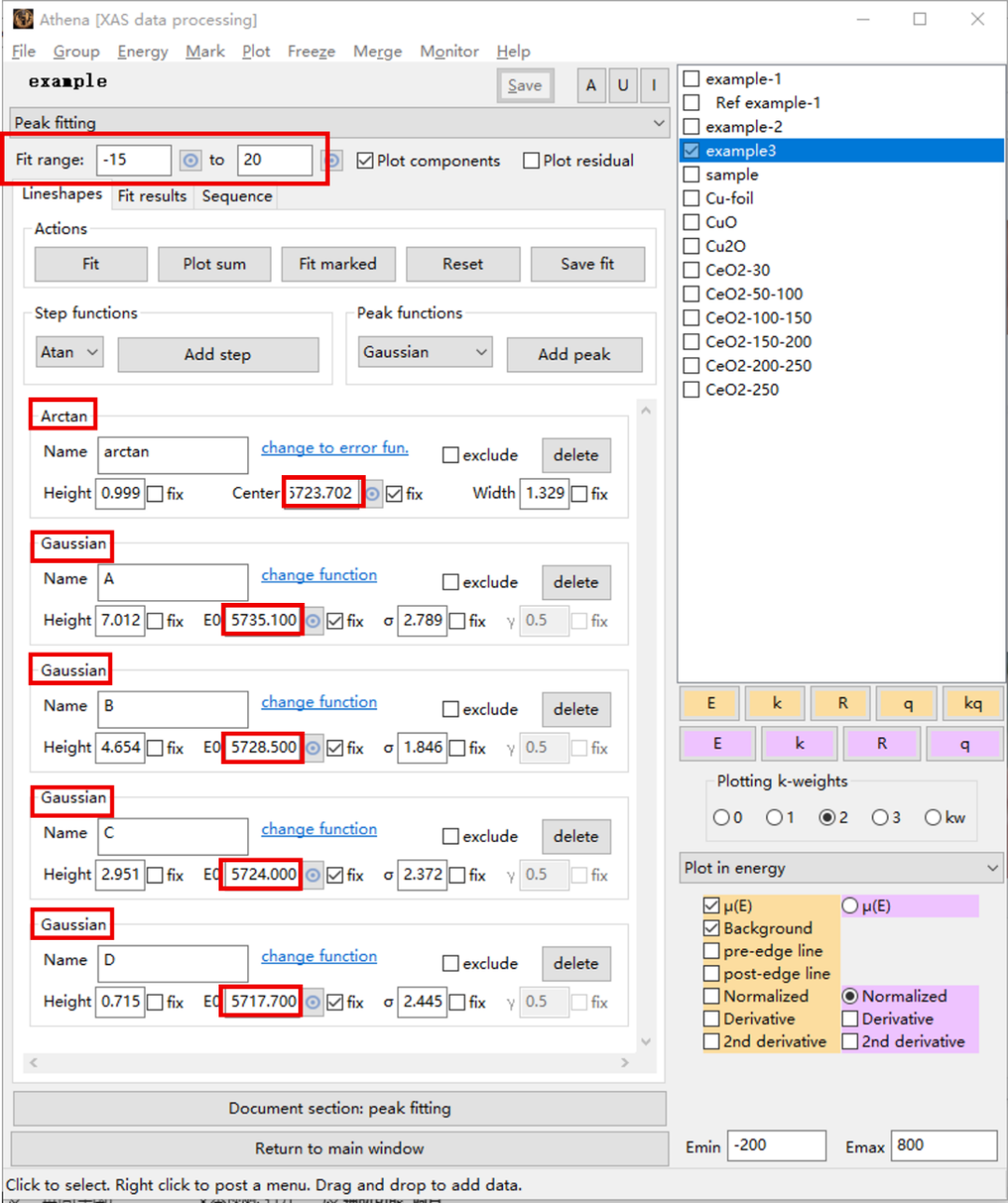Image resolution: width=1008 pixels, height=1203 pixels.
Task: Uncheck Plot components option
Action: 365,161
